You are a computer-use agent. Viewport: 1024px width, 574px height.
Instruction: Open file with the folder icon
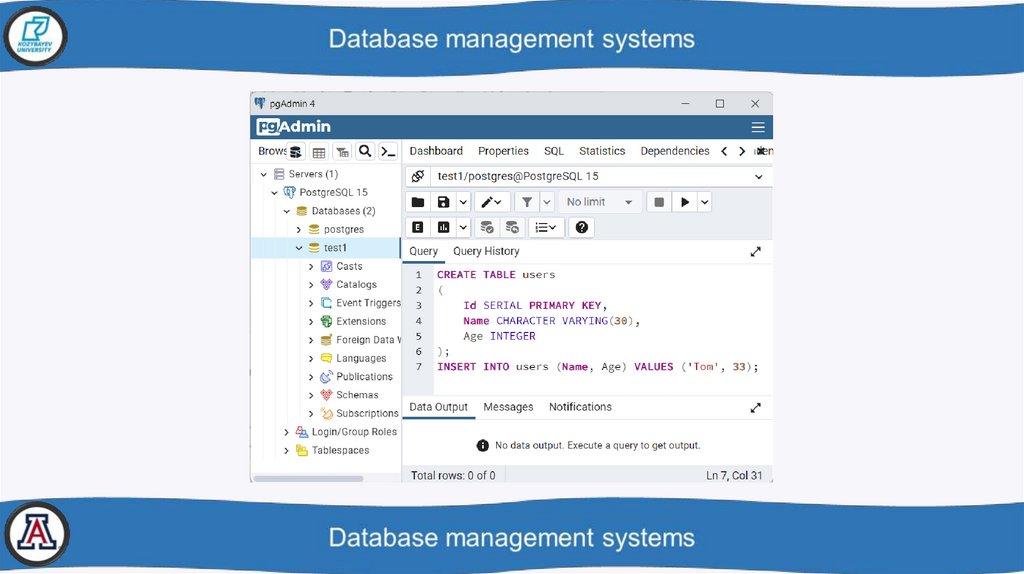[418, 202]
